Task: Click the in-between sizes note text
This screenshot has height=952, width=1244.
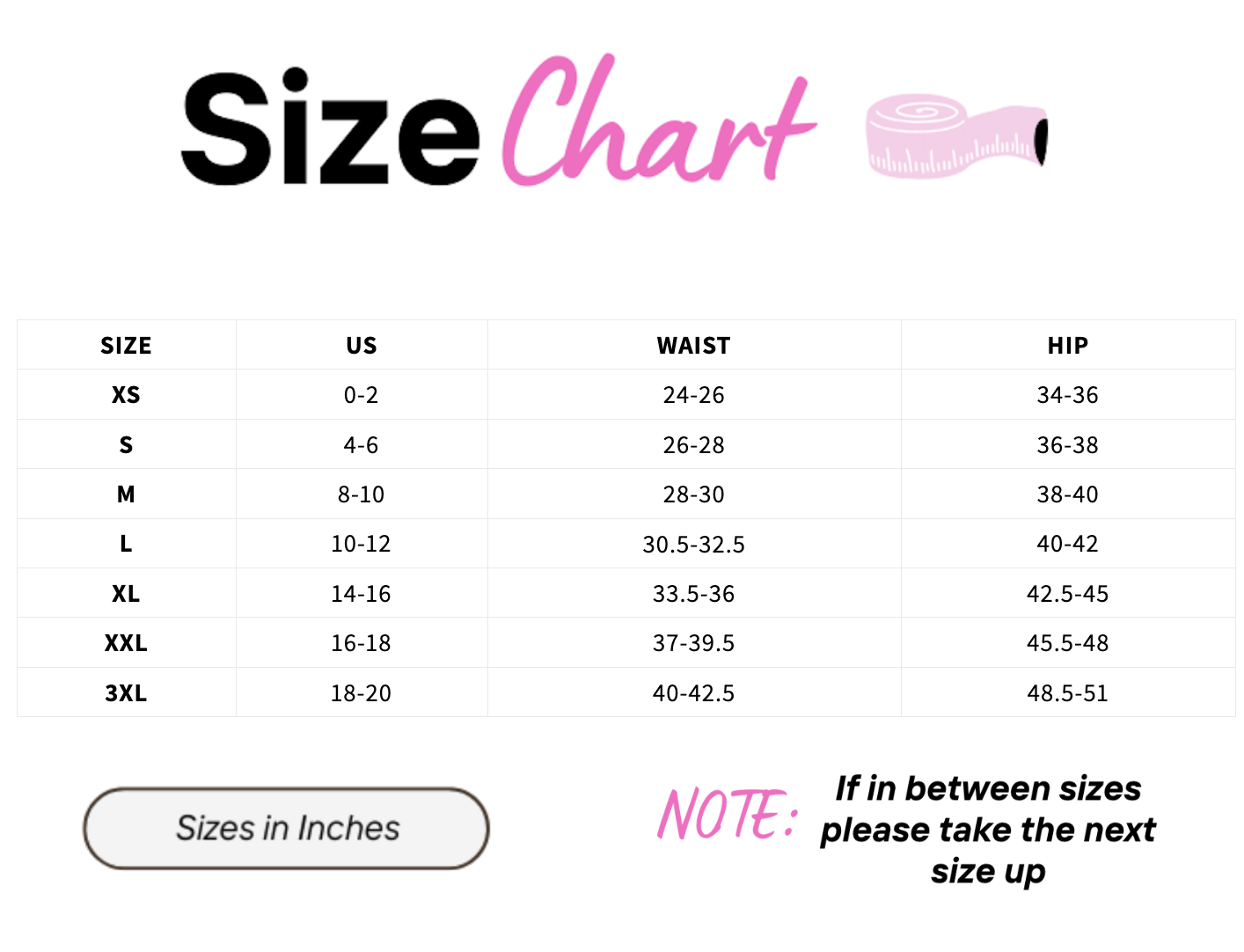Action: 988,830
